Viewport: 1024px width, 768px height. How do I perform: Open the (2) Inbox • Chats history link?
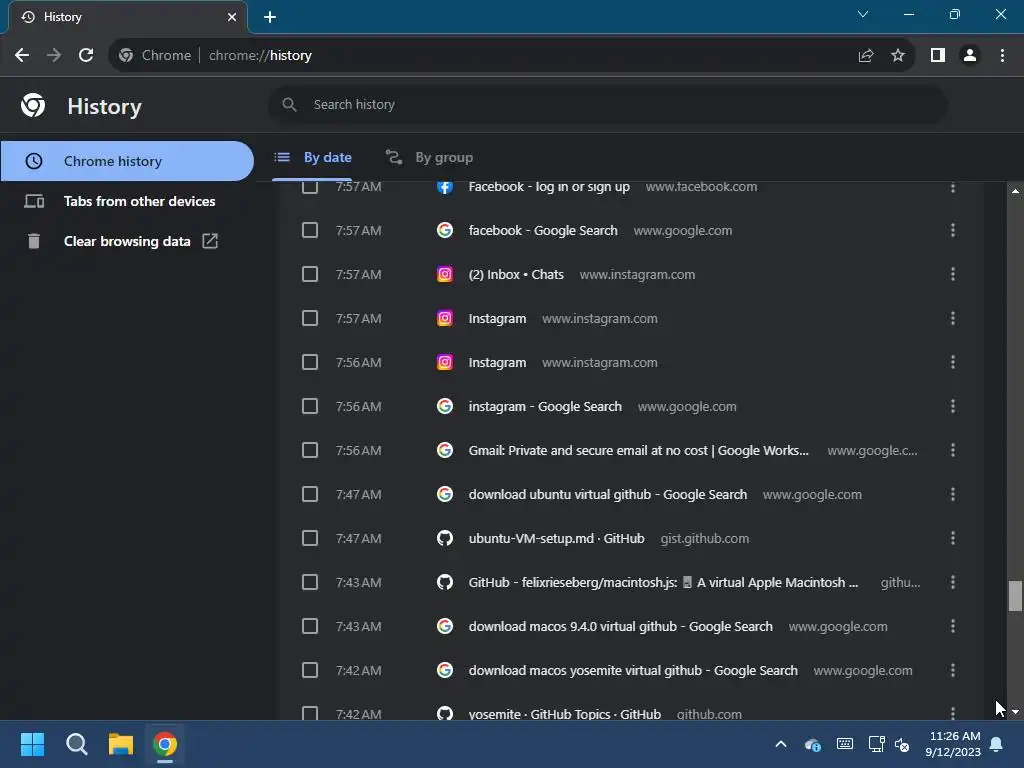(x=516, y=274)
